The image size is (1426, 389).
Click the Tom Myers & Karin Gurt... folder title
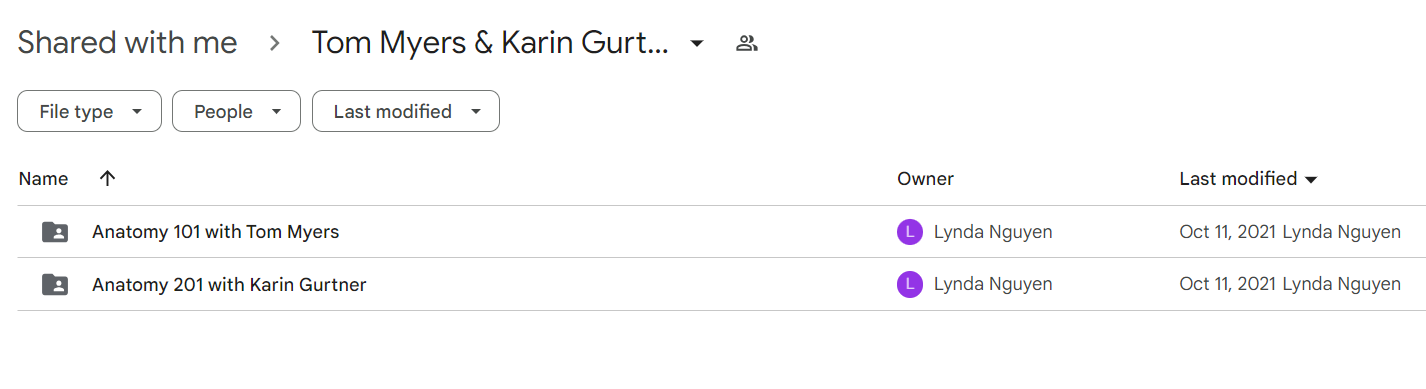pos(490,43)
